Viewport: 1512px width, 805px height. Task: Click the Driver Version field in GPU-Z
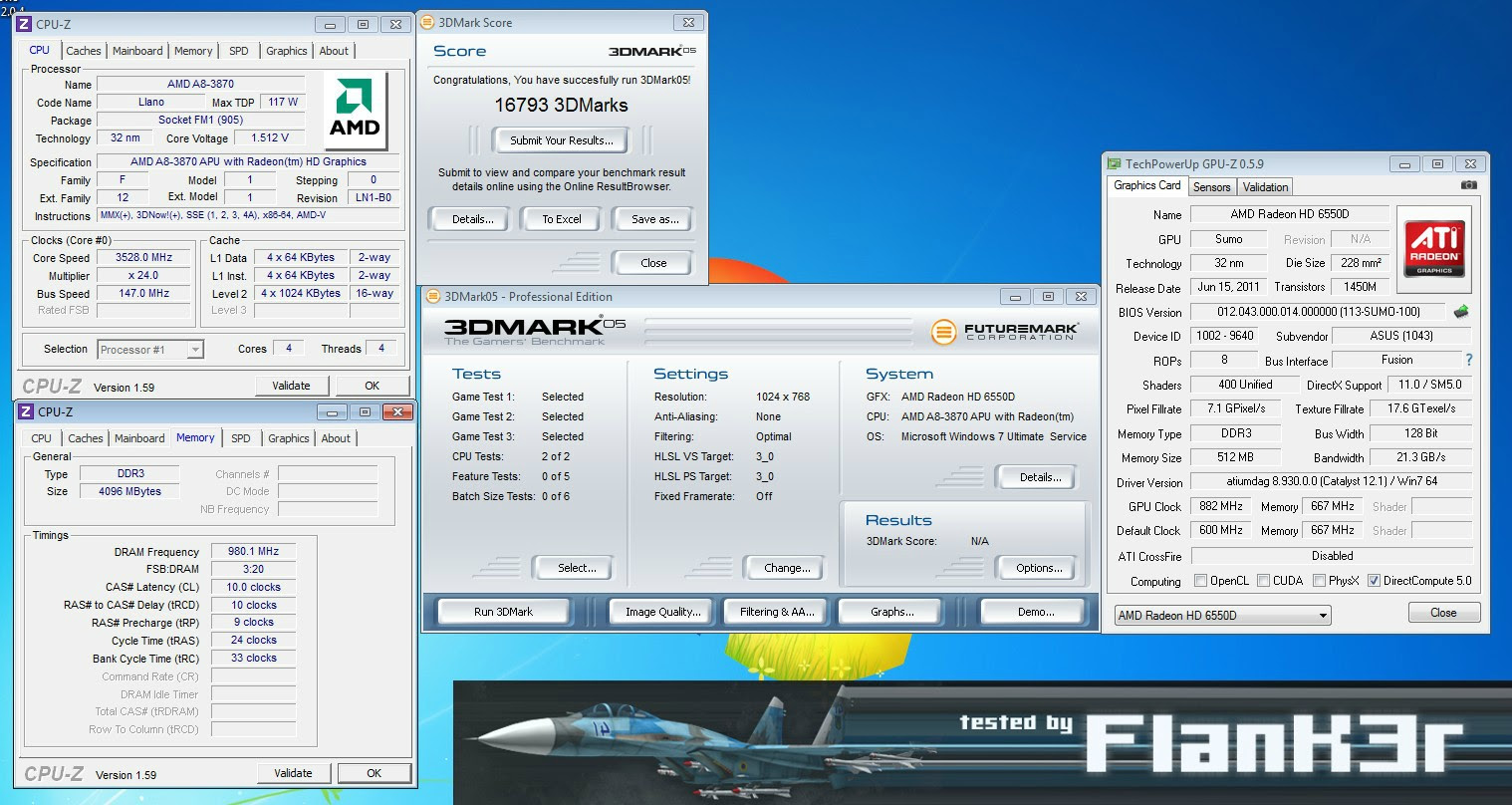coord(1332,481)
